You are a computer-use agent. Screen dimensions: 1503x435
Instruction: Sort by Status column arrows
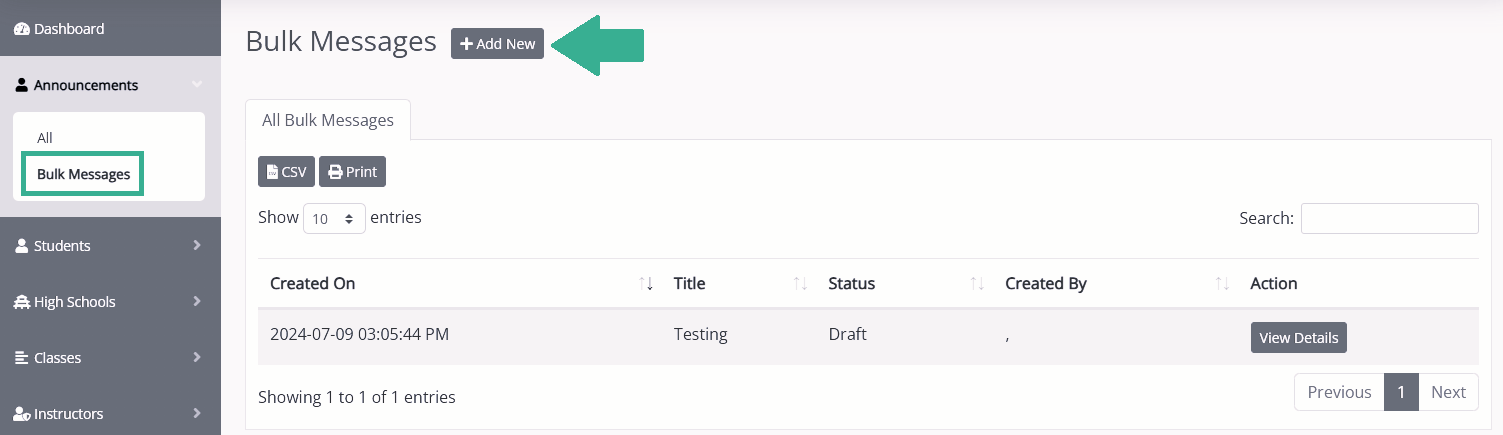977,284
